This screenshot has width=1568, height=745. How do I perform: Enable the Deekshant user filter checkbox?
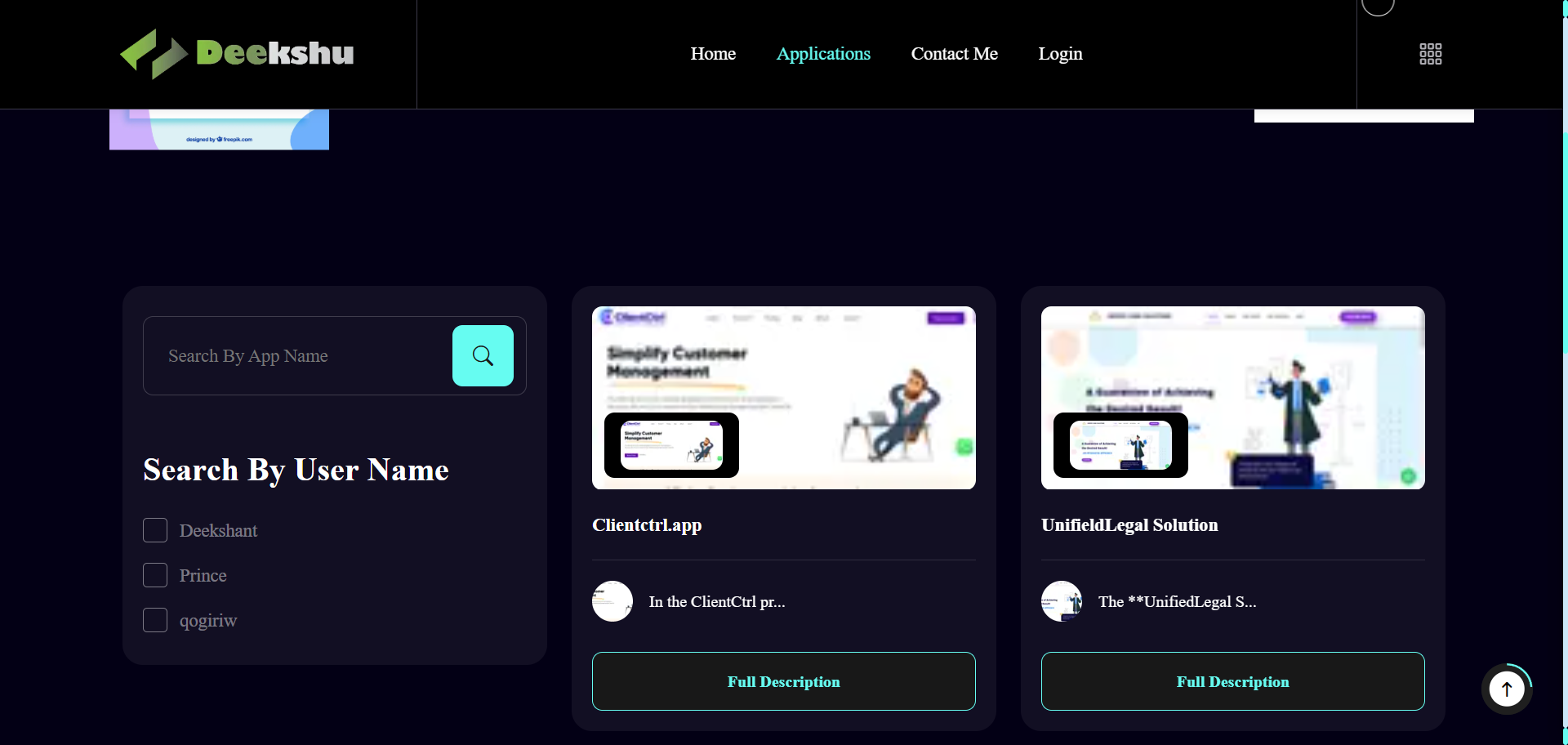[155, 530]
